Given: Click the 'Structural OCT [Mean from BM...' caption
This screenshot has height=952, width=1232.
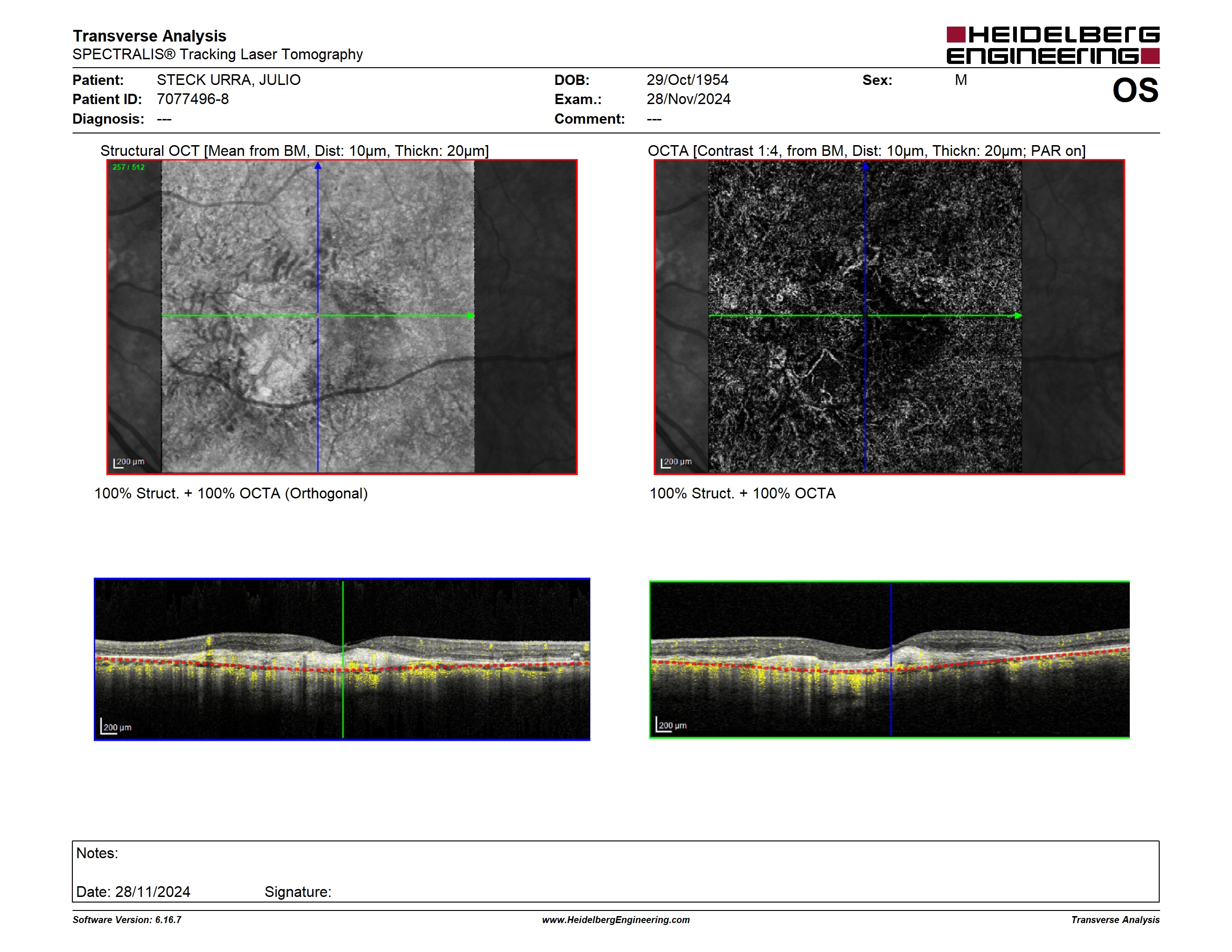Looking at the screenshot, I should (x=294, y=151).
